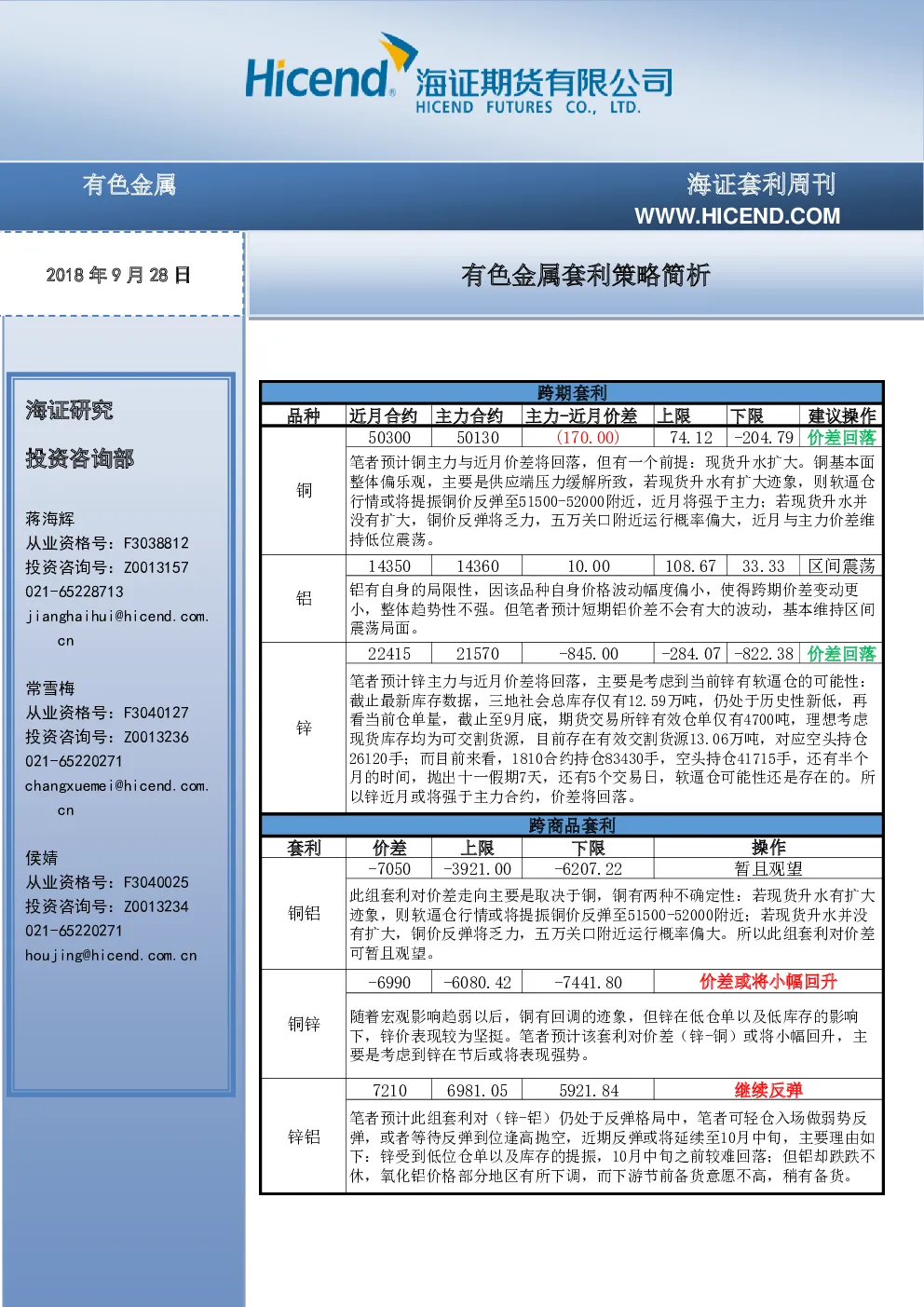Click zinc-aluminum spread value 7210
924x1307 pixels.
[x=389, y=1091]
